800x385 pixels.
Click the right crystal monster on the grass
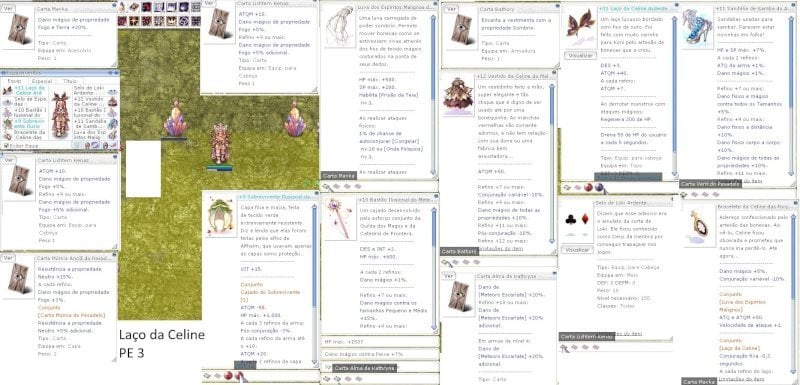(x=294, y=119)
